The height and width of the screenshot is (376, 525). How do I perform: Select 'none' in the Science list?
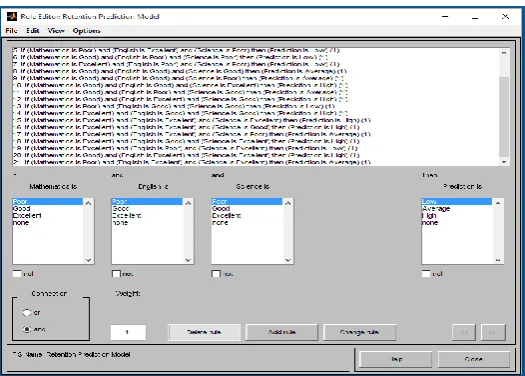pos(247,223)
